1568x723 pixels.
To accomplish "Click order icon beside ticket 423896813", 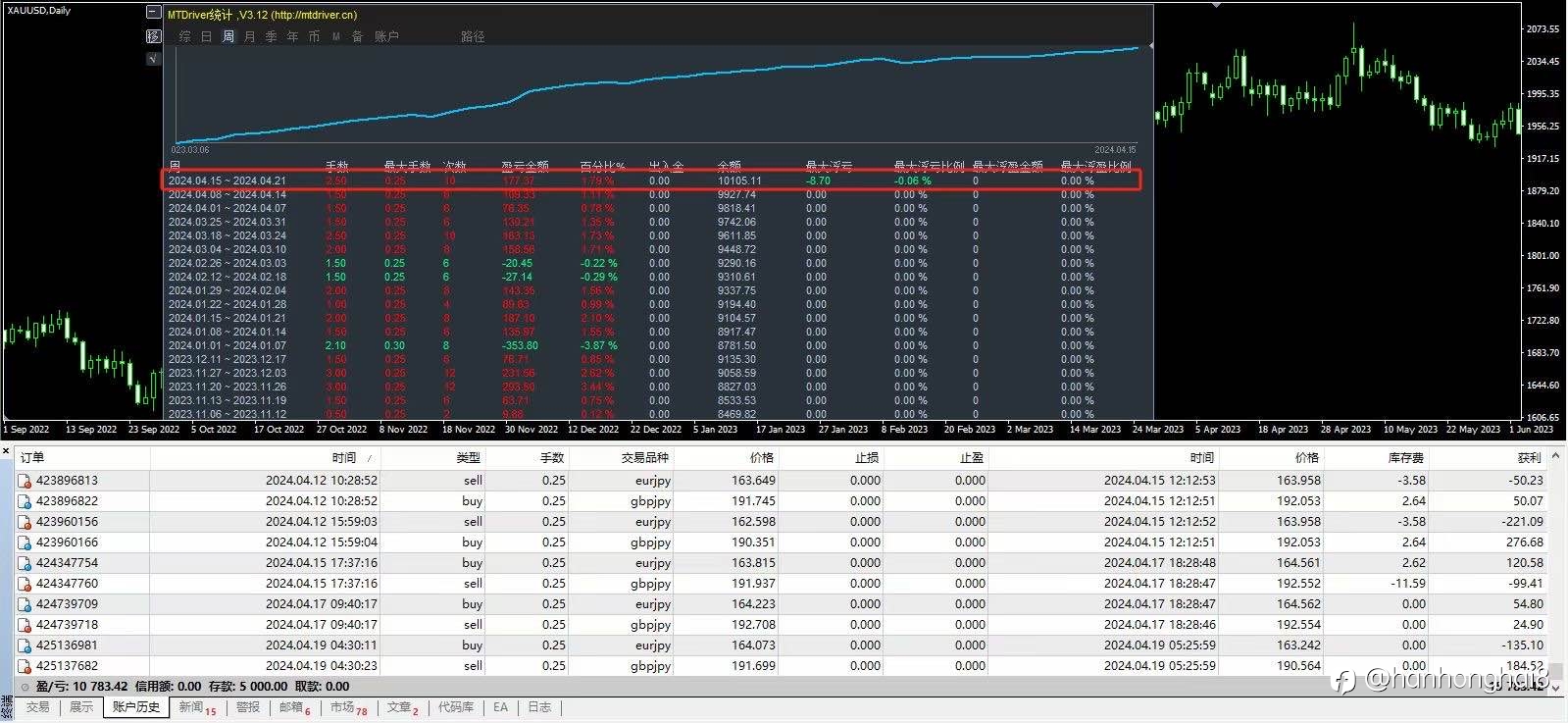I will [x=25, y=481].
